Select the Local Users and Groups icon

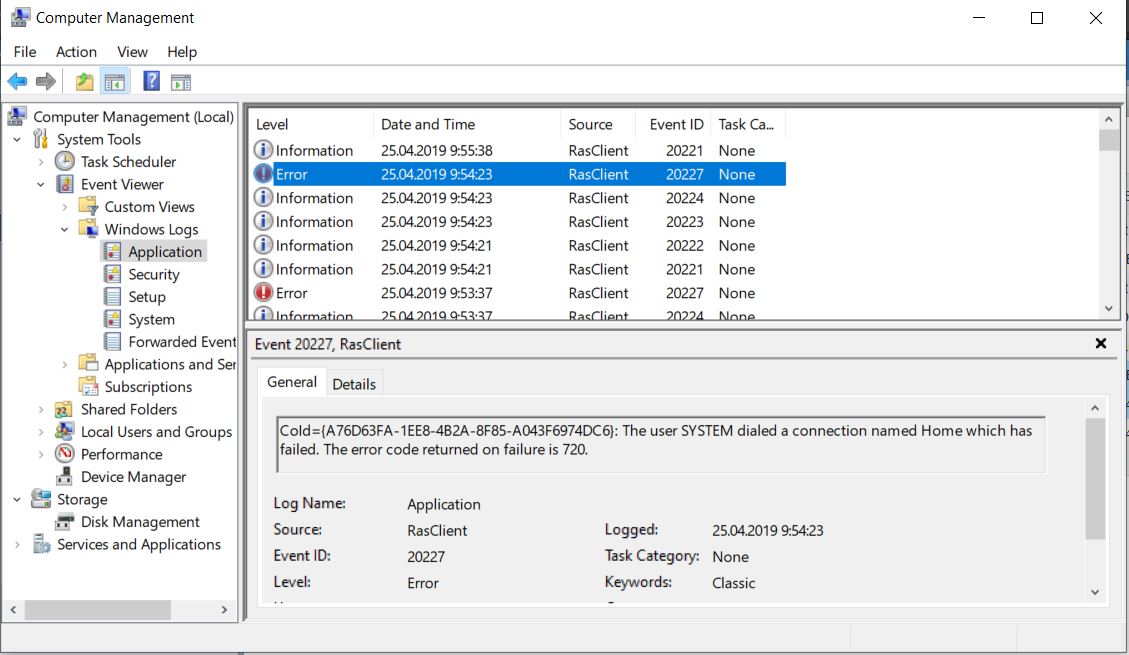click(x=64, y=431)
